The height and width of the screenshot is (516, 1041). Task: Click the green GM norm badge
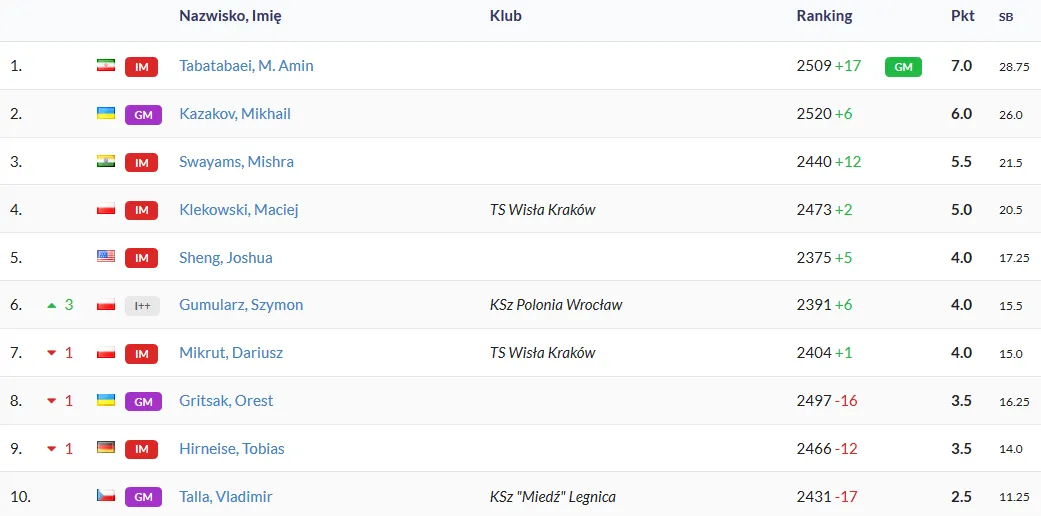[903, 66]
